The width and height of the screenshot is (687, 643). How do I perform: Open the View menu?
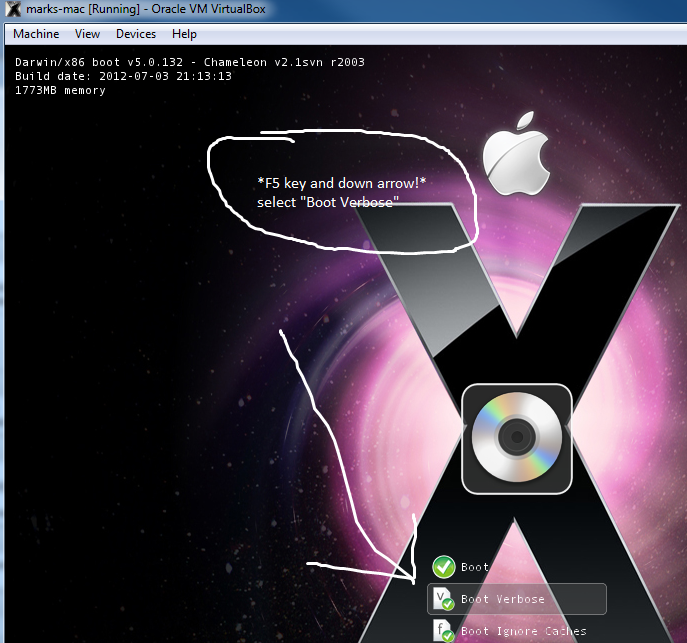tap(87, 34)
